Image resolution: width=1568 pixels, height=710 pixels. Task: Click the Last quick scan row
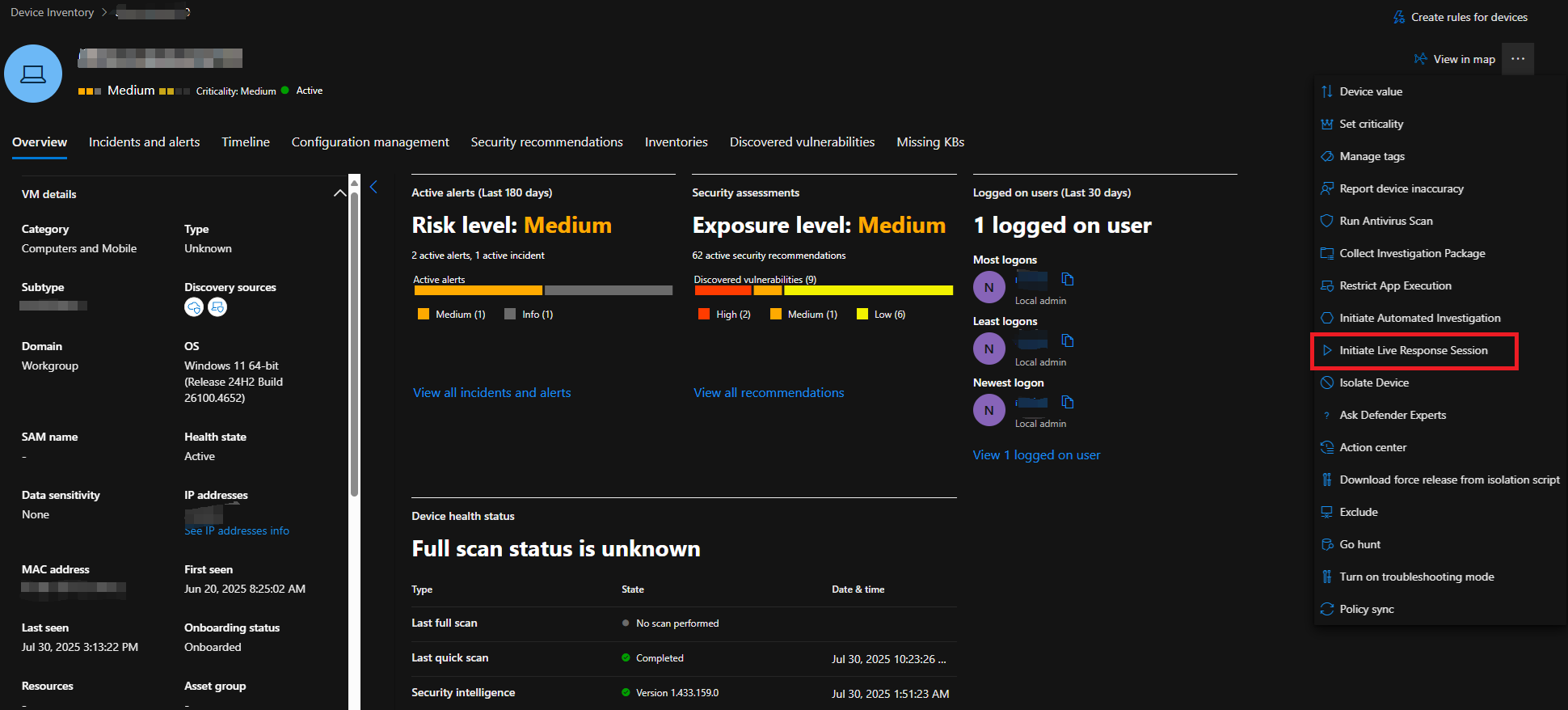click(x=684, y=658)
